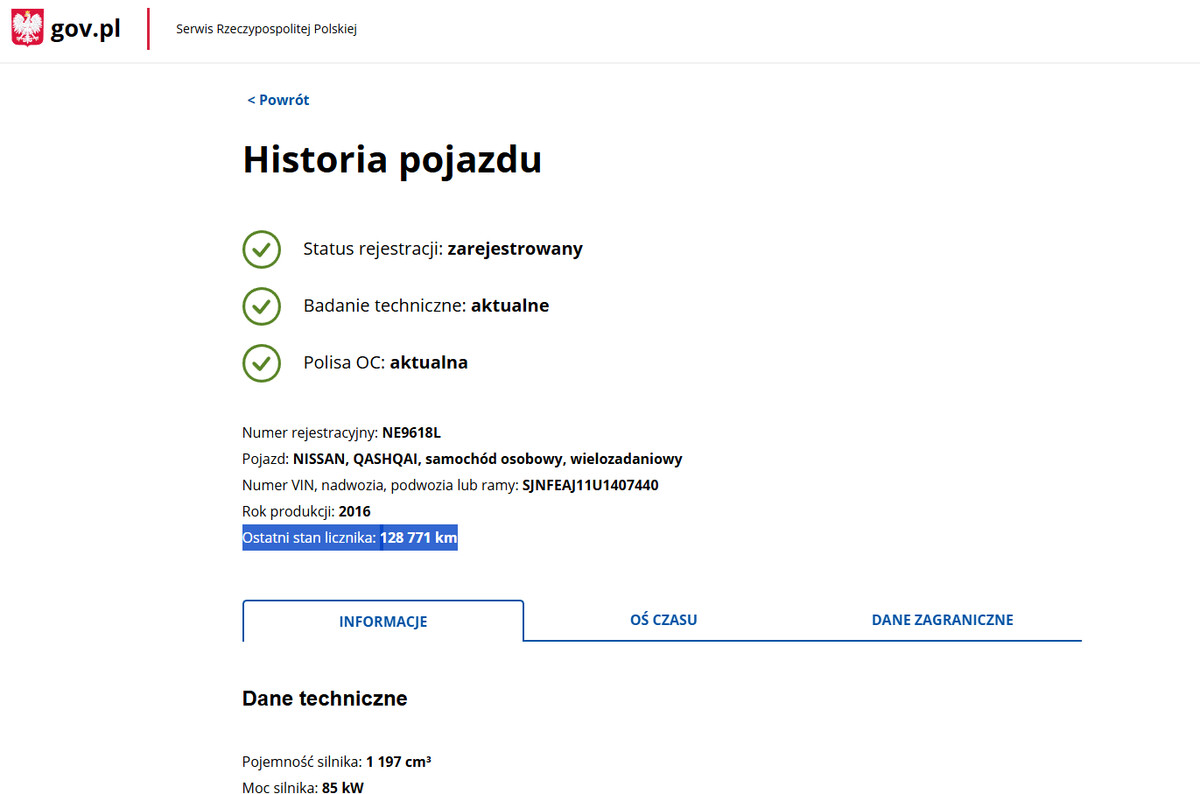Click the green checkmark beside Polisa OC
Viewport: 1200px width, 794px height.
tap(261, 363)
